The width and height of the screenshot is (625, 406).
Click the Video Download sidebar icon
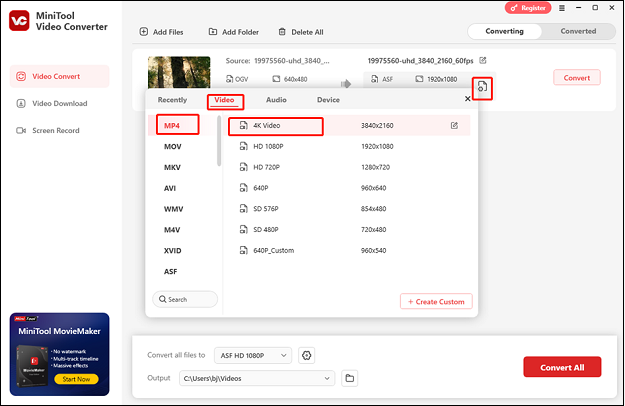click(21, 104)
